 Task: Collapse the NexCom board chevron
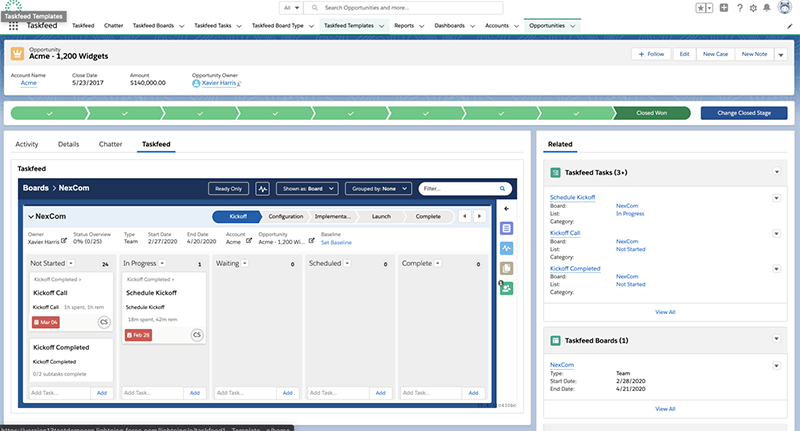pos(31,217)
